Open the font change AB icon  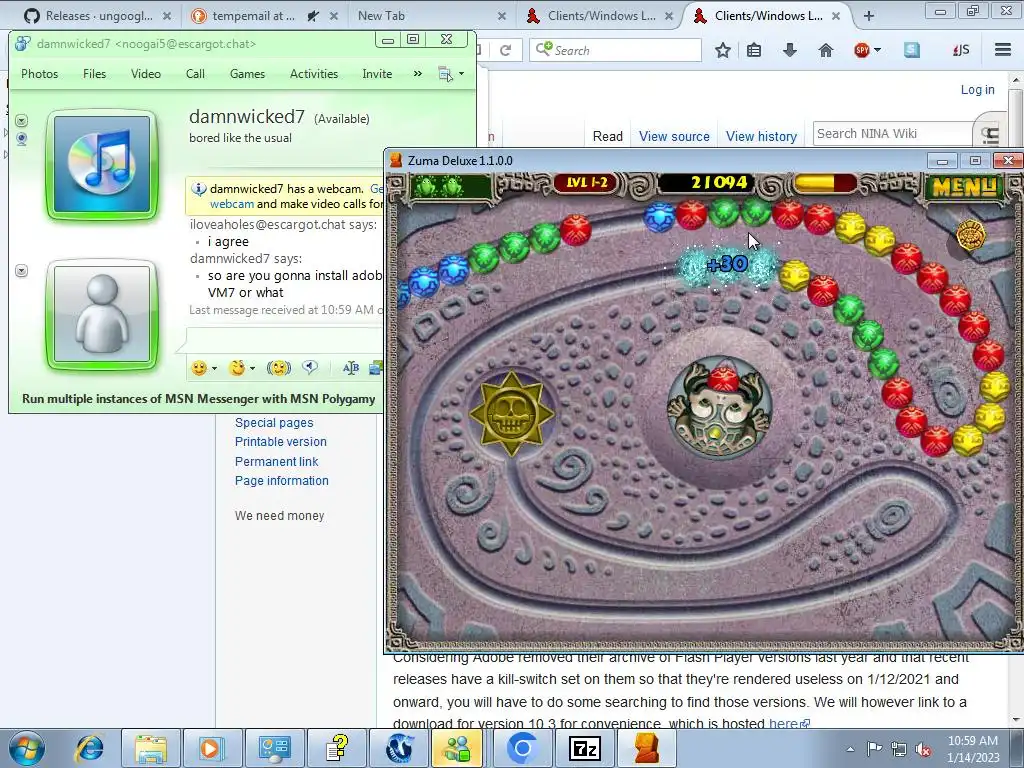351,368
